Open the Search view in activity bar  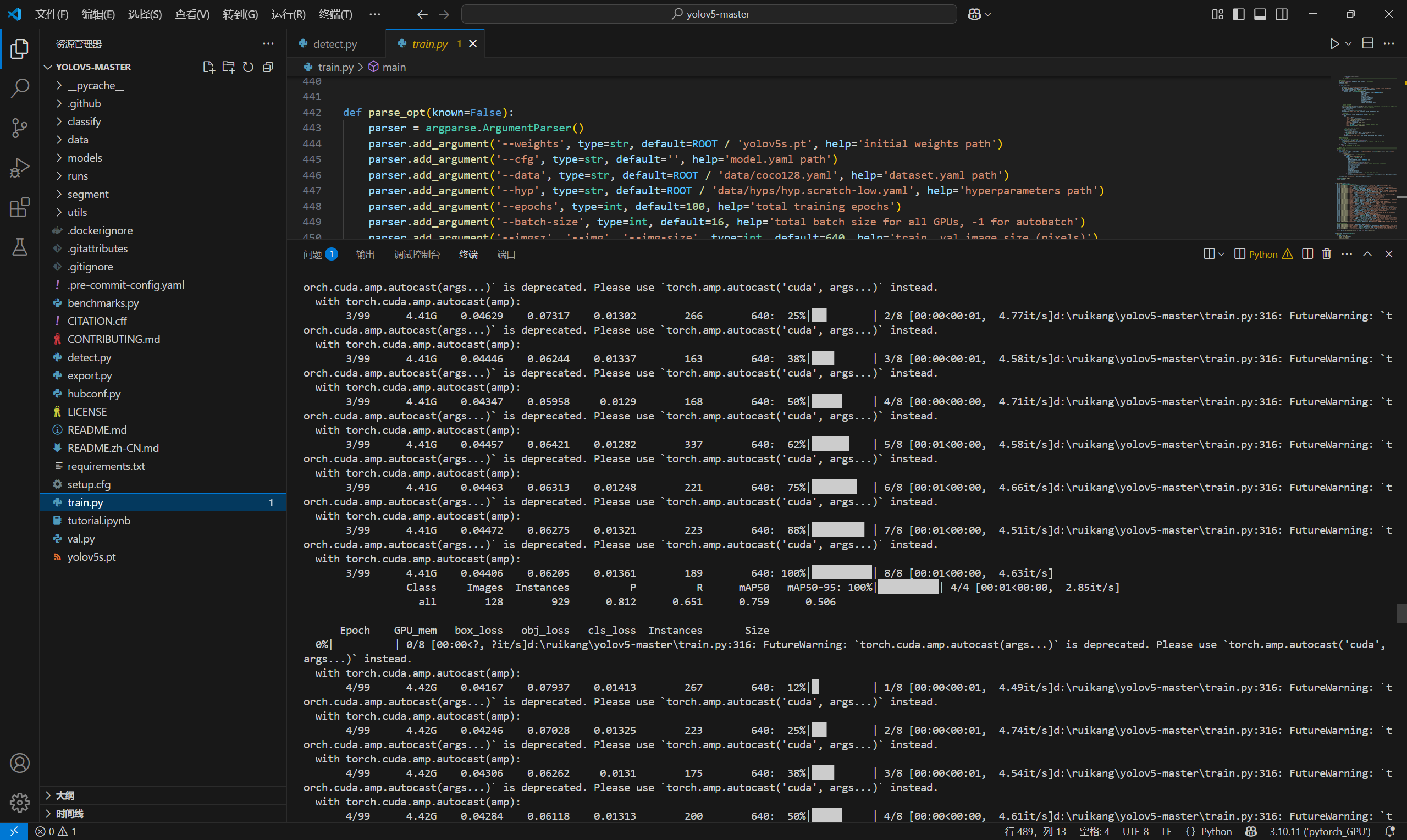point(20,89)
